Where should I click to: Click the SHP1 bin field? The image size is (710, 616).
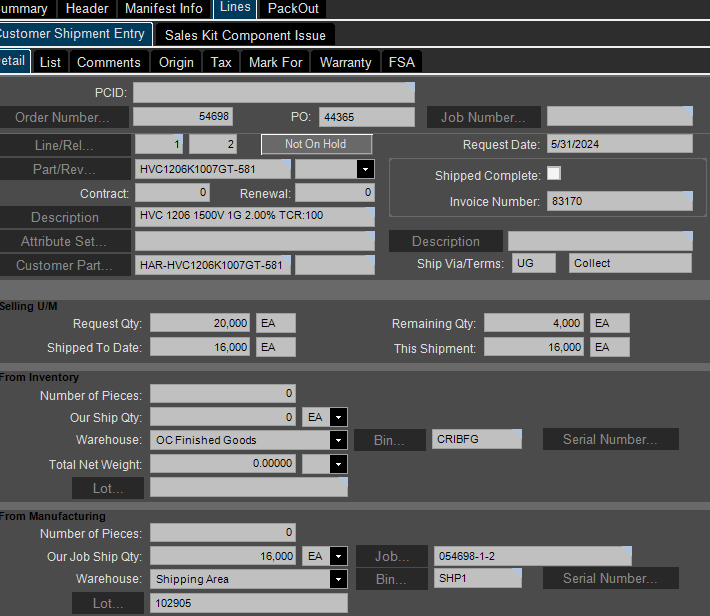tap(478, 578)
